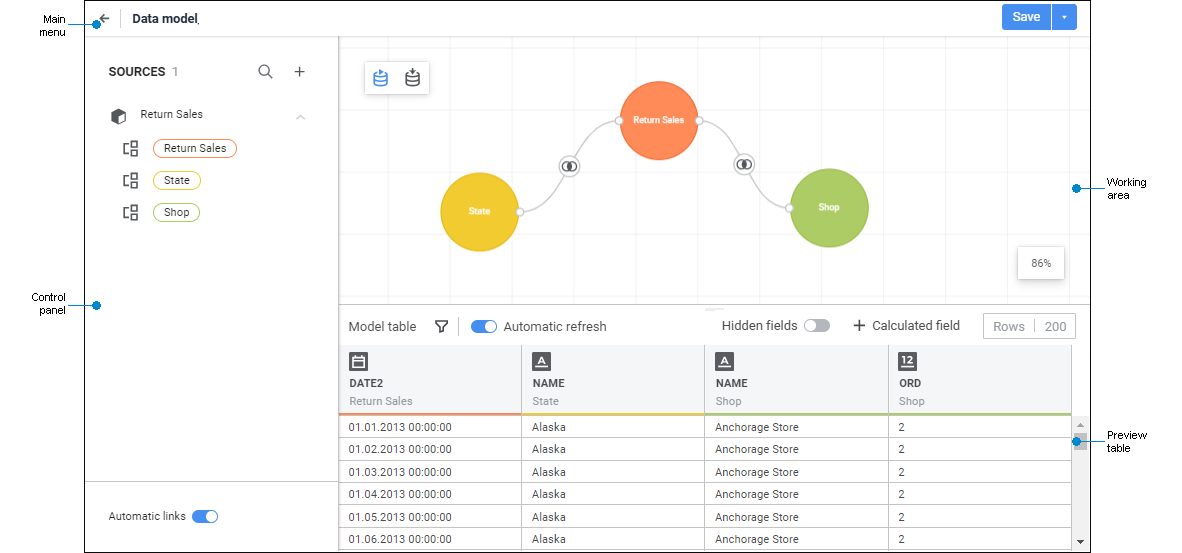The image size is (1182, 553).
Task: Select the Shop green table tag
Action: pos(176,212)
